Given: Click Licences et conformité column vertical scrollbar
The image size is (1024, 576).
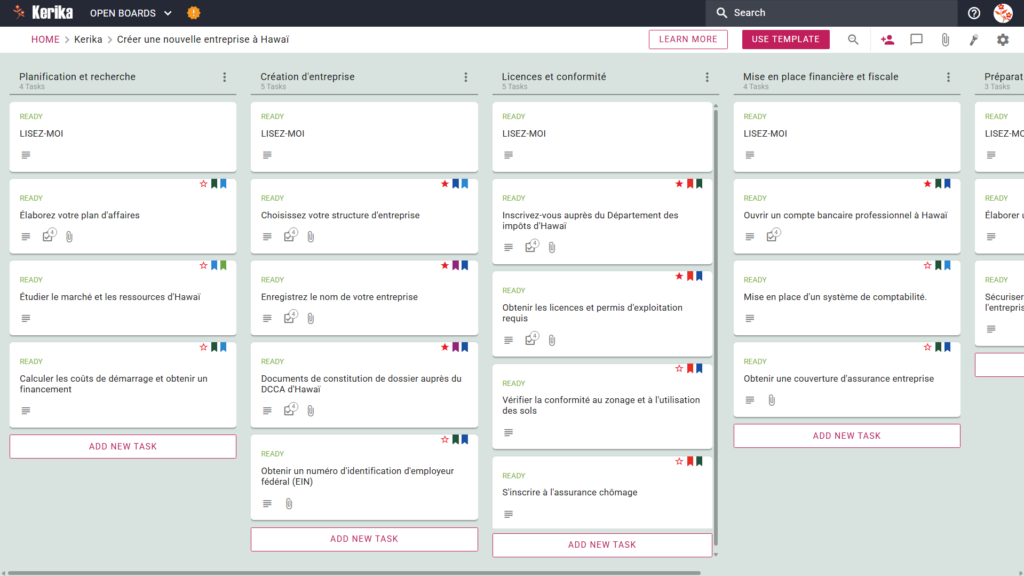Looking at the screenshot, I should coord(716,327).
